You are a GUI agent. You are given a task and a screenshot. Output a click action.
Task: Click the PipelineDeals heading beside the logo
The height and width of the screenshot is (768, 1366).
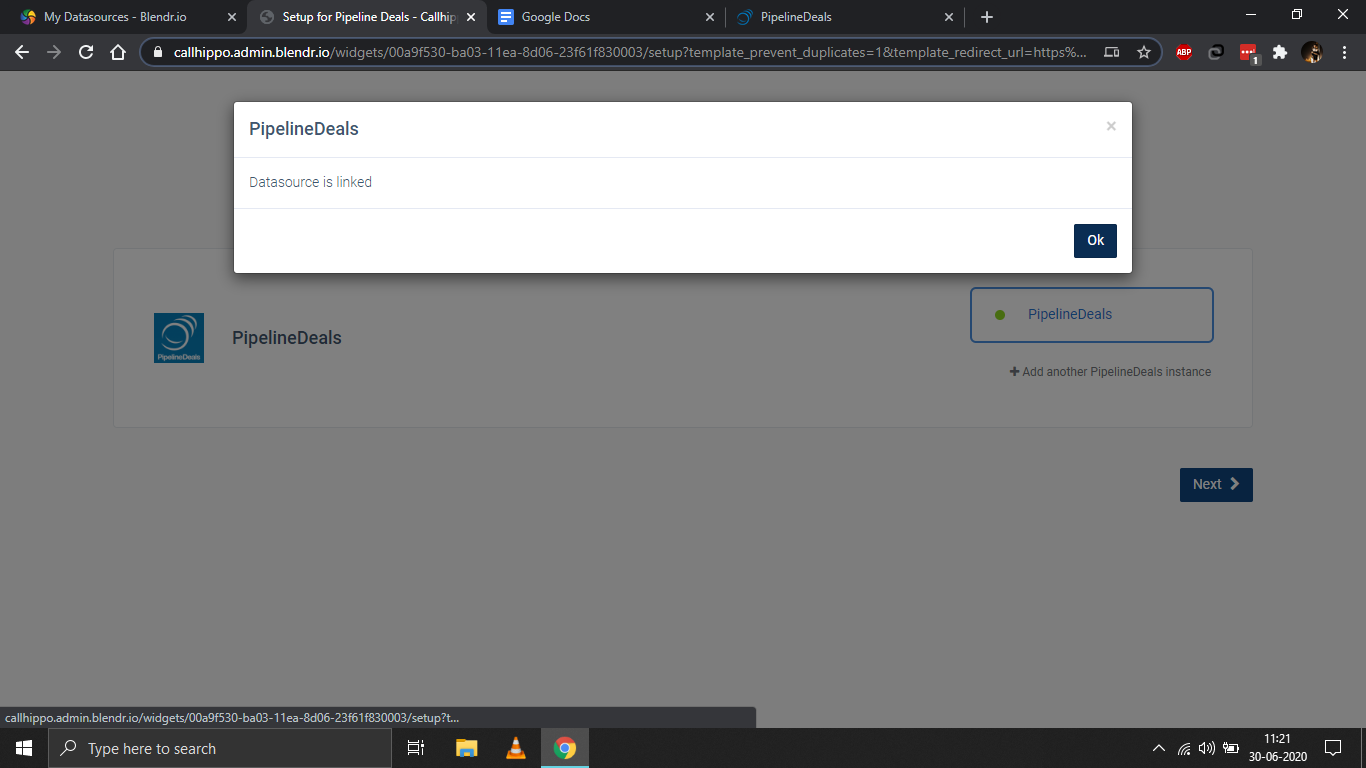click(x=287, y=338)
